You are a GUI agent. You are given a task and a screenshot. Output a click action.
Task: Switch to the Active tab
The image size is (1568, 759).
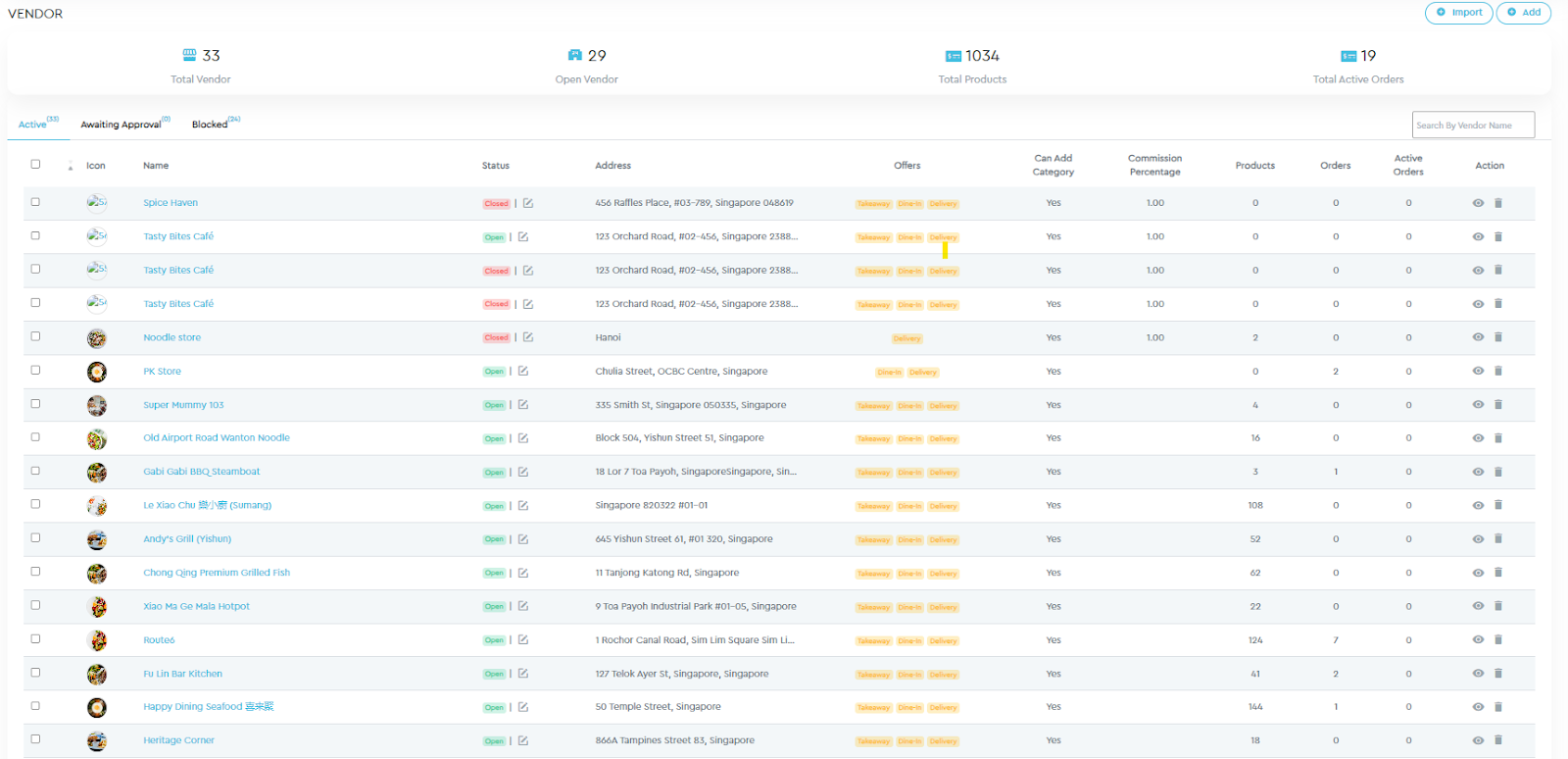[38, 124]
